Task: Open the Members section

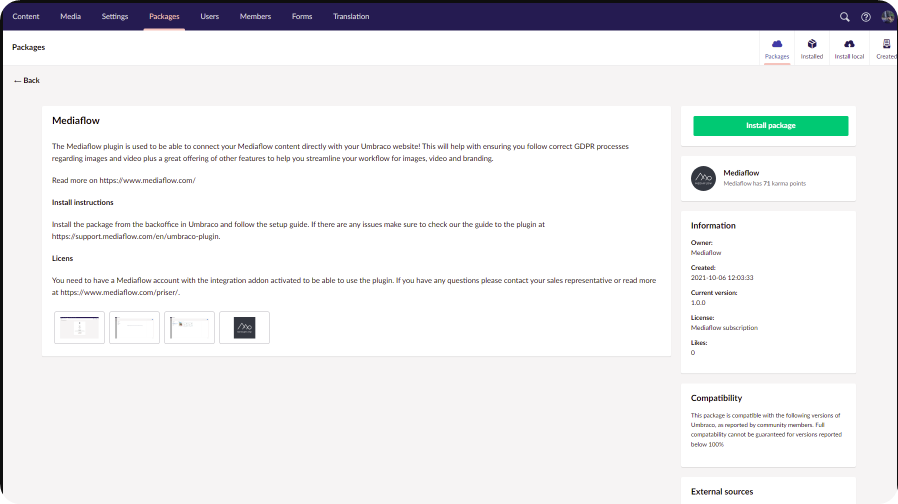Action: pyautogui.click(x=255, y=17)
